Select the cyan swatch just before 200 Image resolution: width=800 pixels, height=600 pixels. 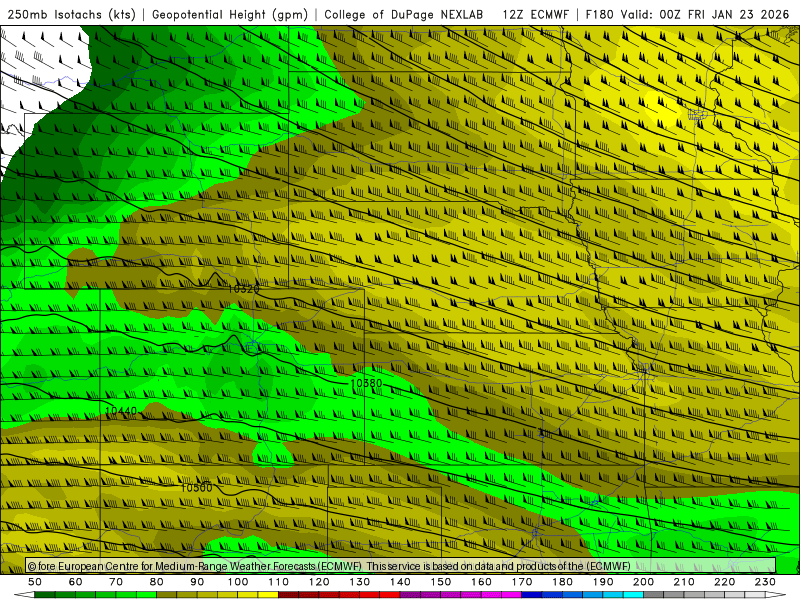click(x=633, y=595)
